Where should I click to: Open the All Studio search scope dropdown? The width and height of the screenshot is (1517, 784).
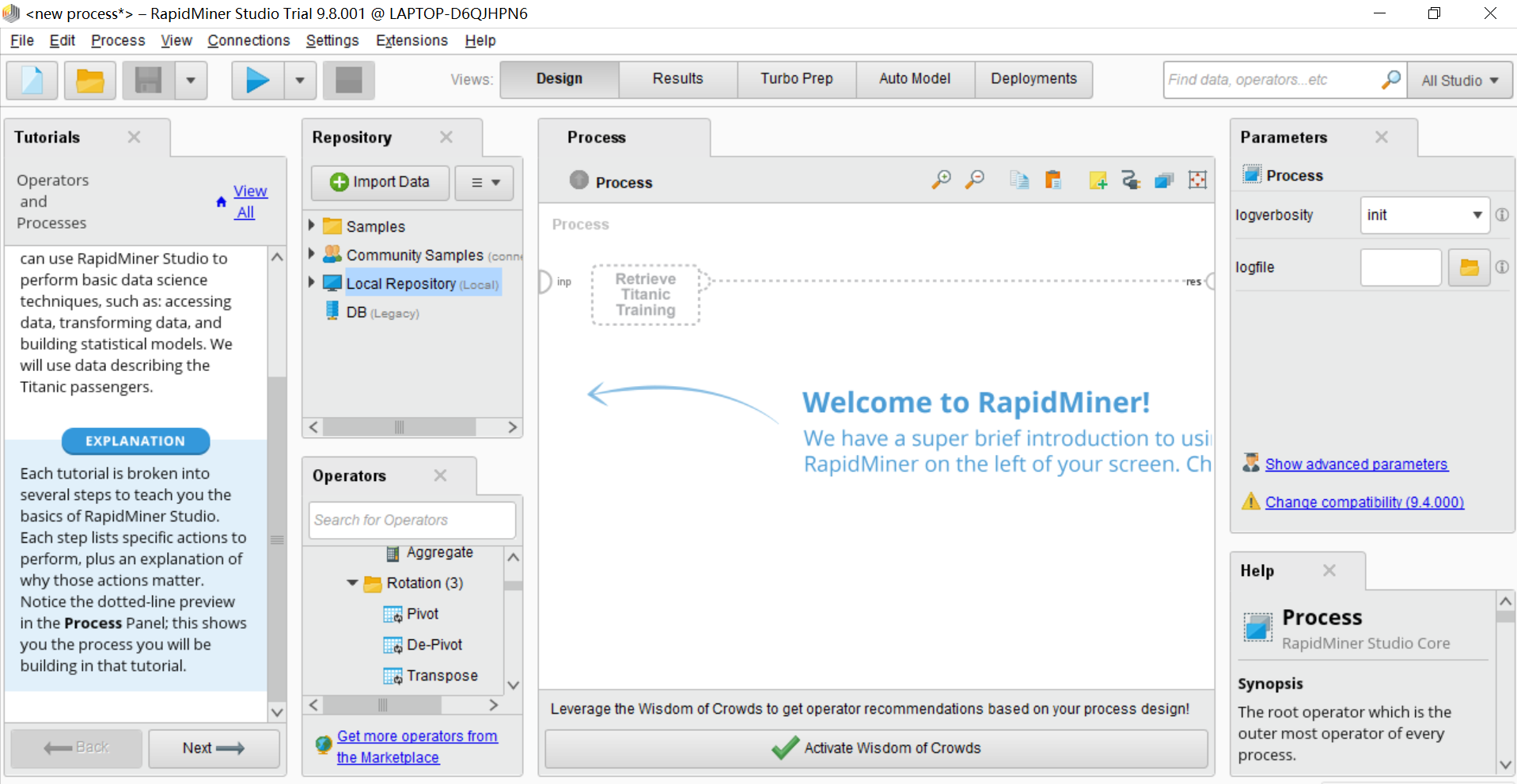pyautogui.click(x=1459, y=81)
